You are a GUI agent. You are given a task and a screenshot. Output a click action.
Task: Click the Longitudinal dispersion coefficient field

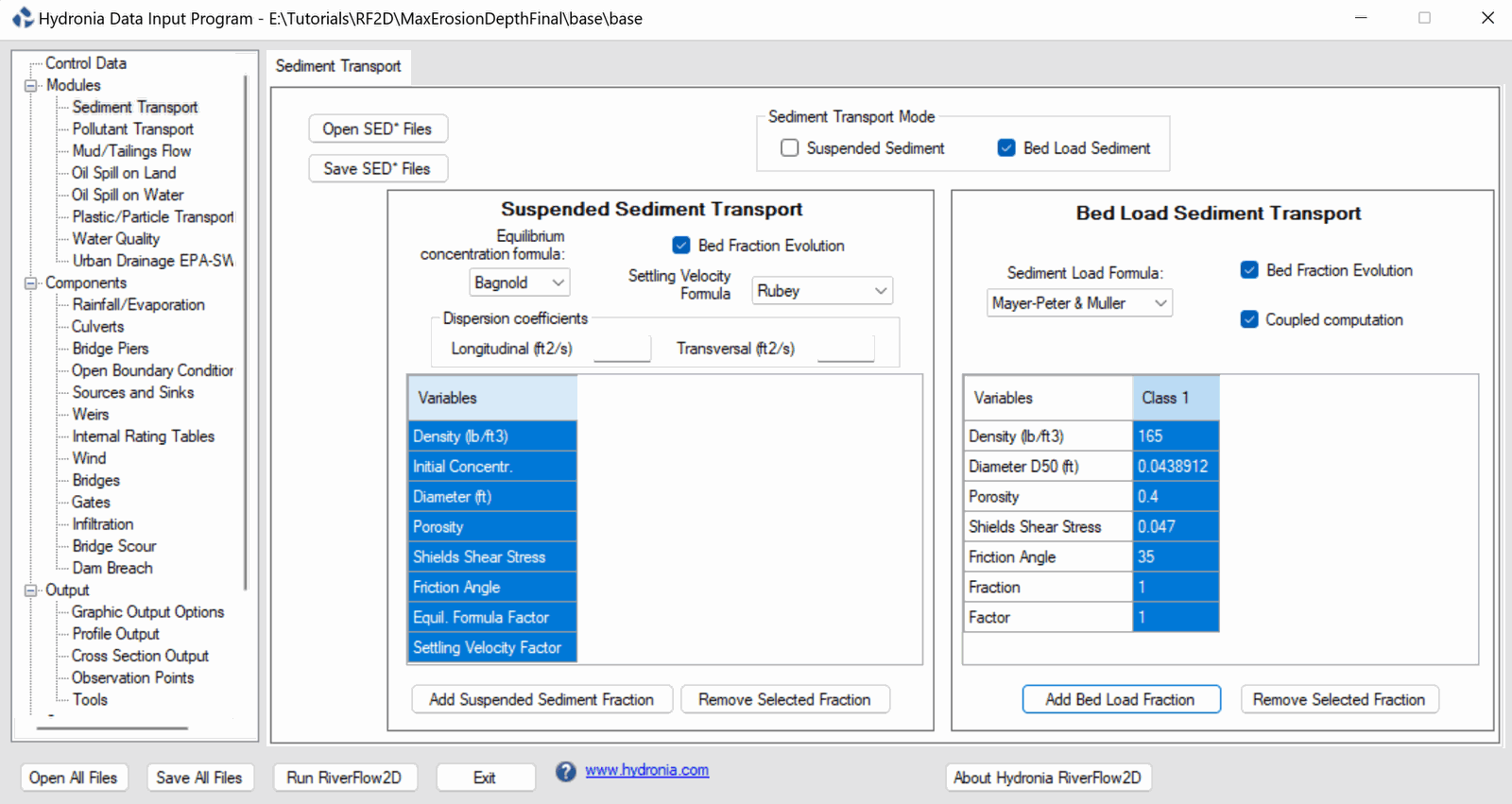622,349
